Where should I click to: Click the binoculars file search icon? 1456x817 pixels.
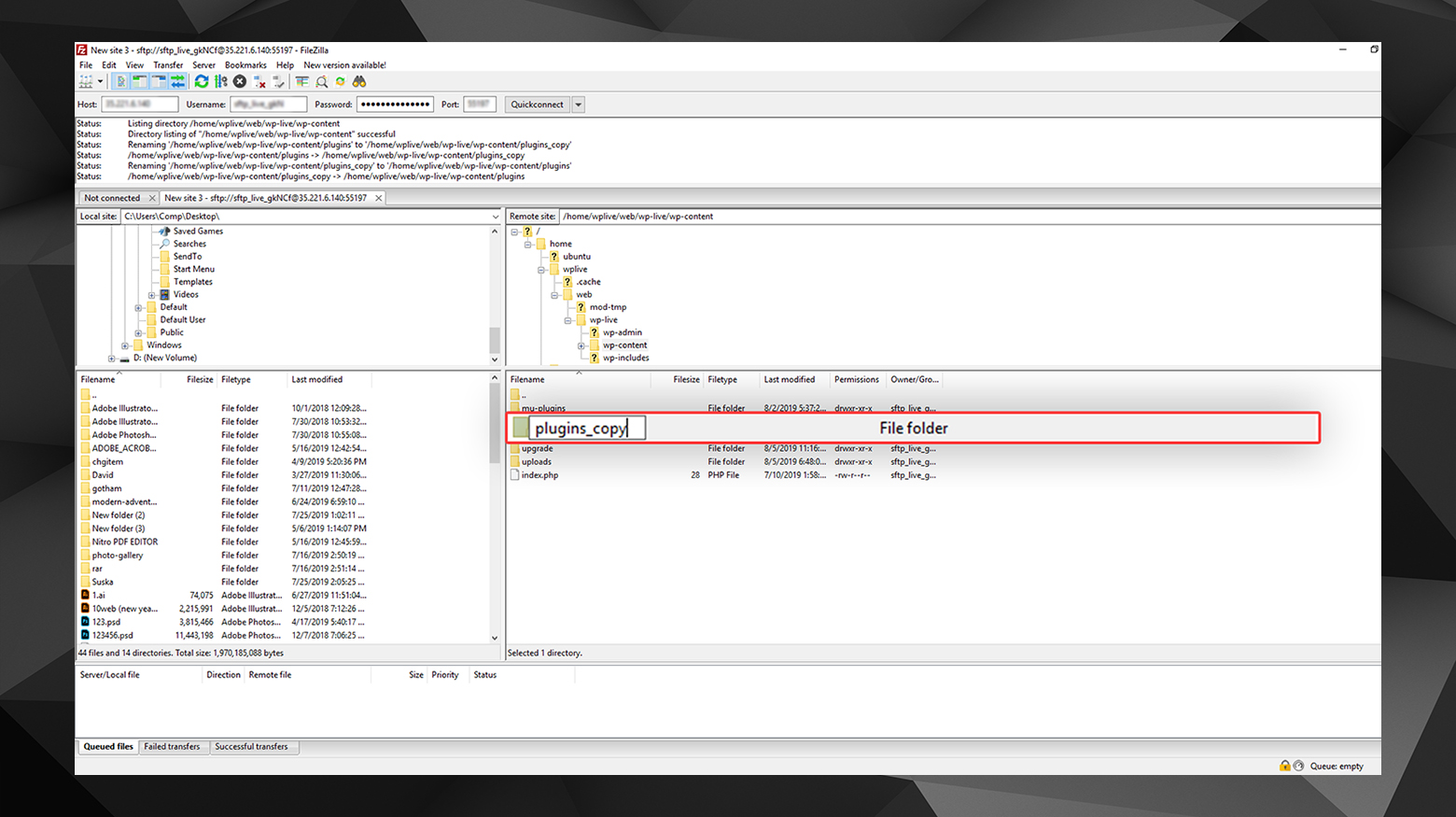(359, 82)
